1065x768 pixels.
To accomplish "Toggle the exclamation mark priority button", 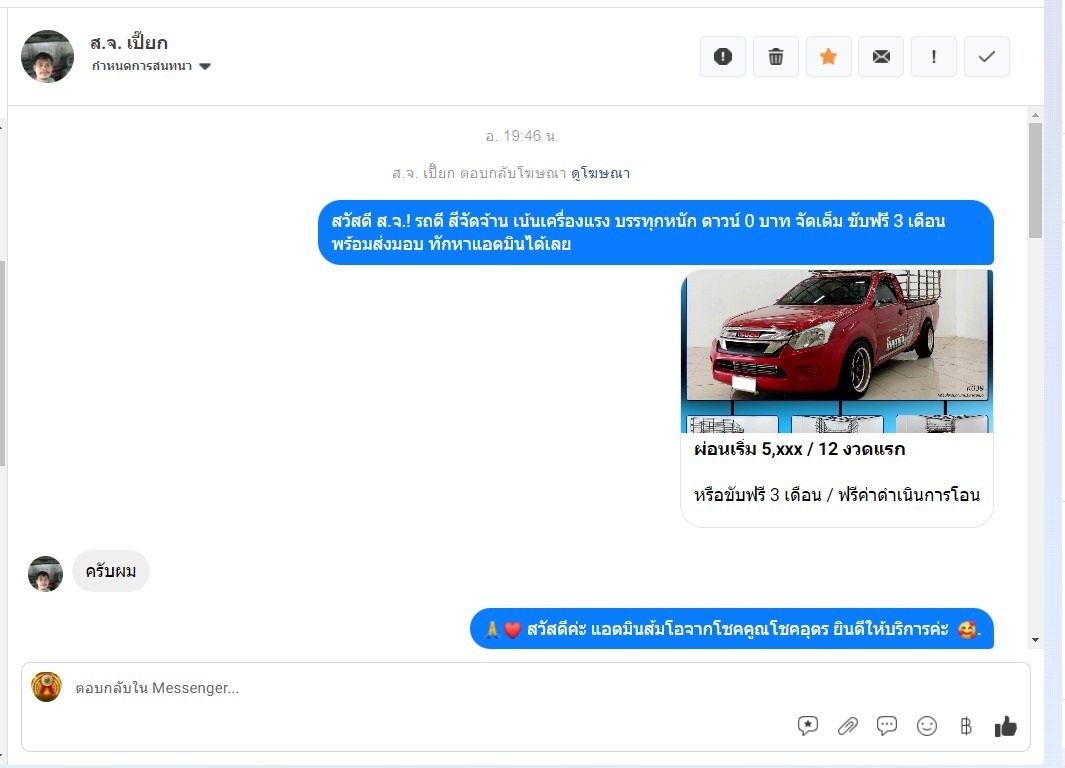I will [x=934, y=57].
